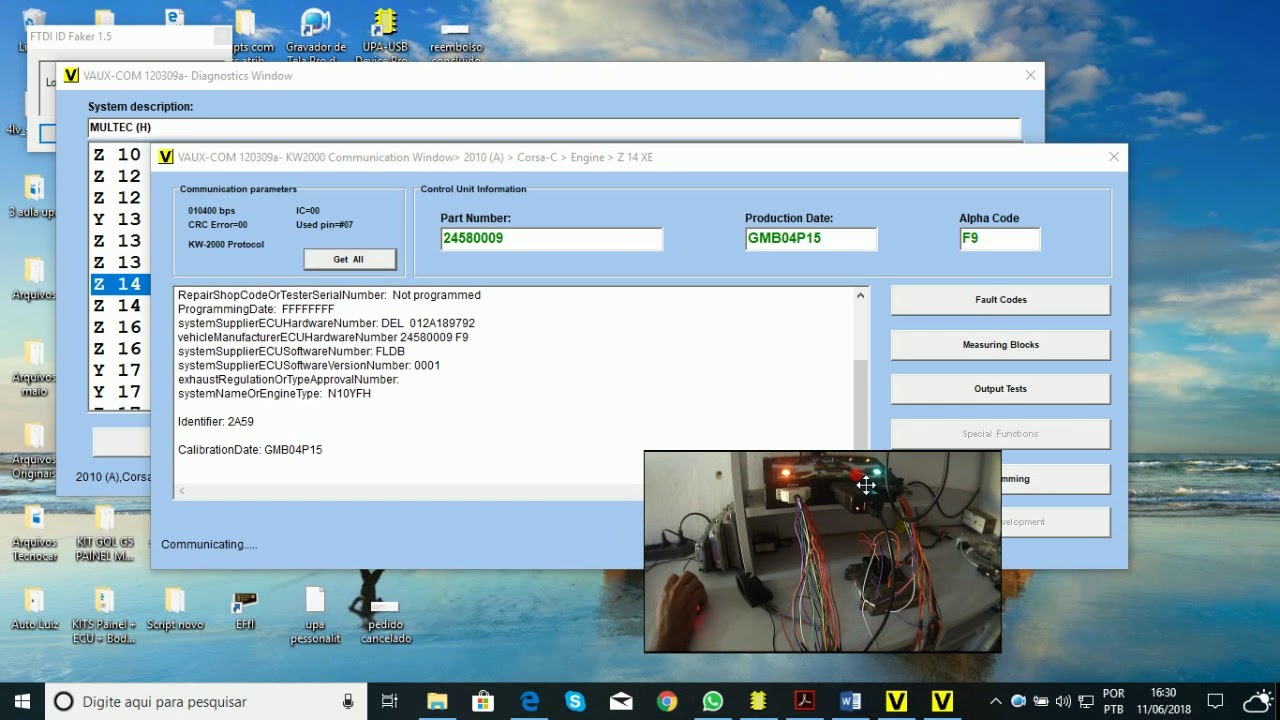Open the UPA chip programmer taskbar icon
The image size is (1280, 720).
(758, 701)
